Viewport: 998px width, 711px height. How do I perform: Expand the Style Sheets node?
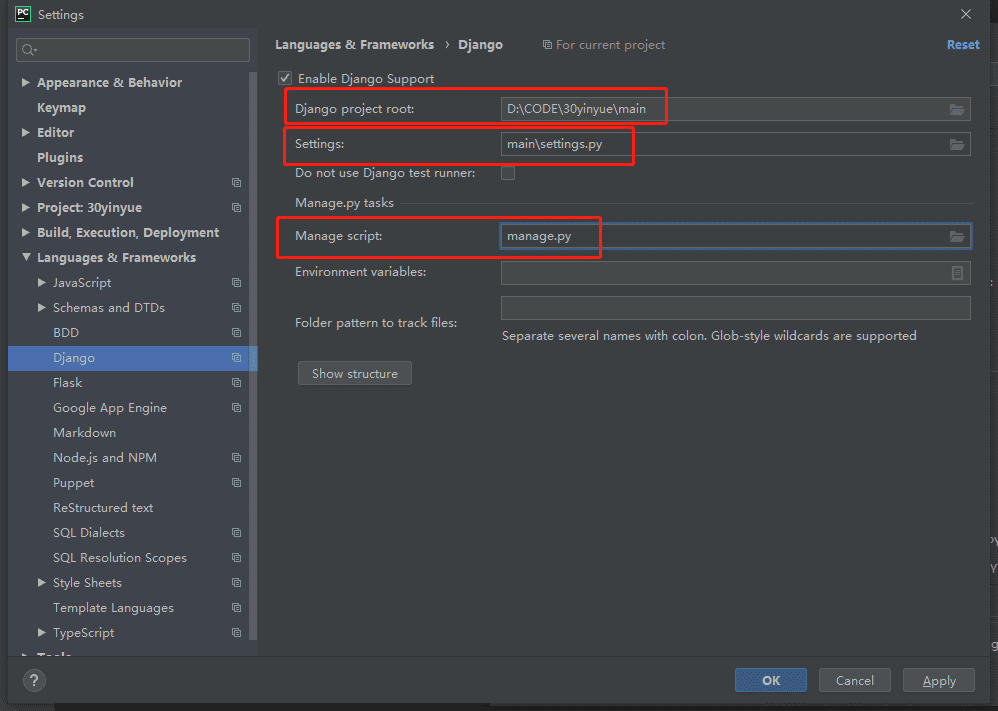[42, 583]
